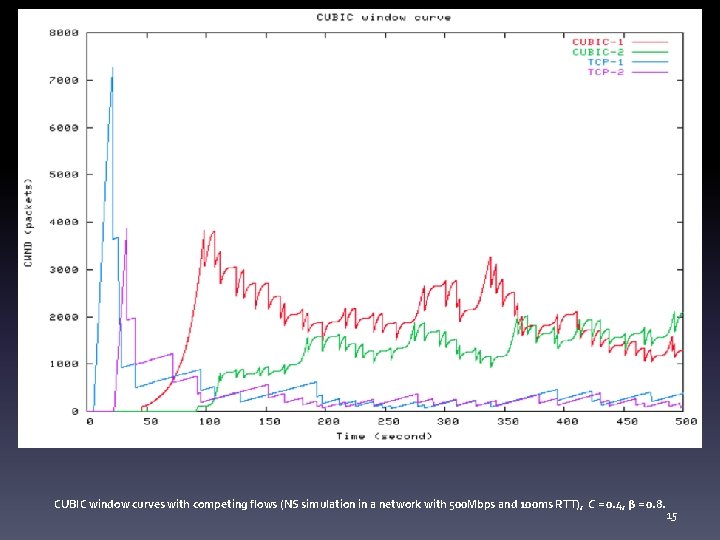720x540 pixels.
Task: Click the x-axis value 200
Action: [x=329, y=421]
